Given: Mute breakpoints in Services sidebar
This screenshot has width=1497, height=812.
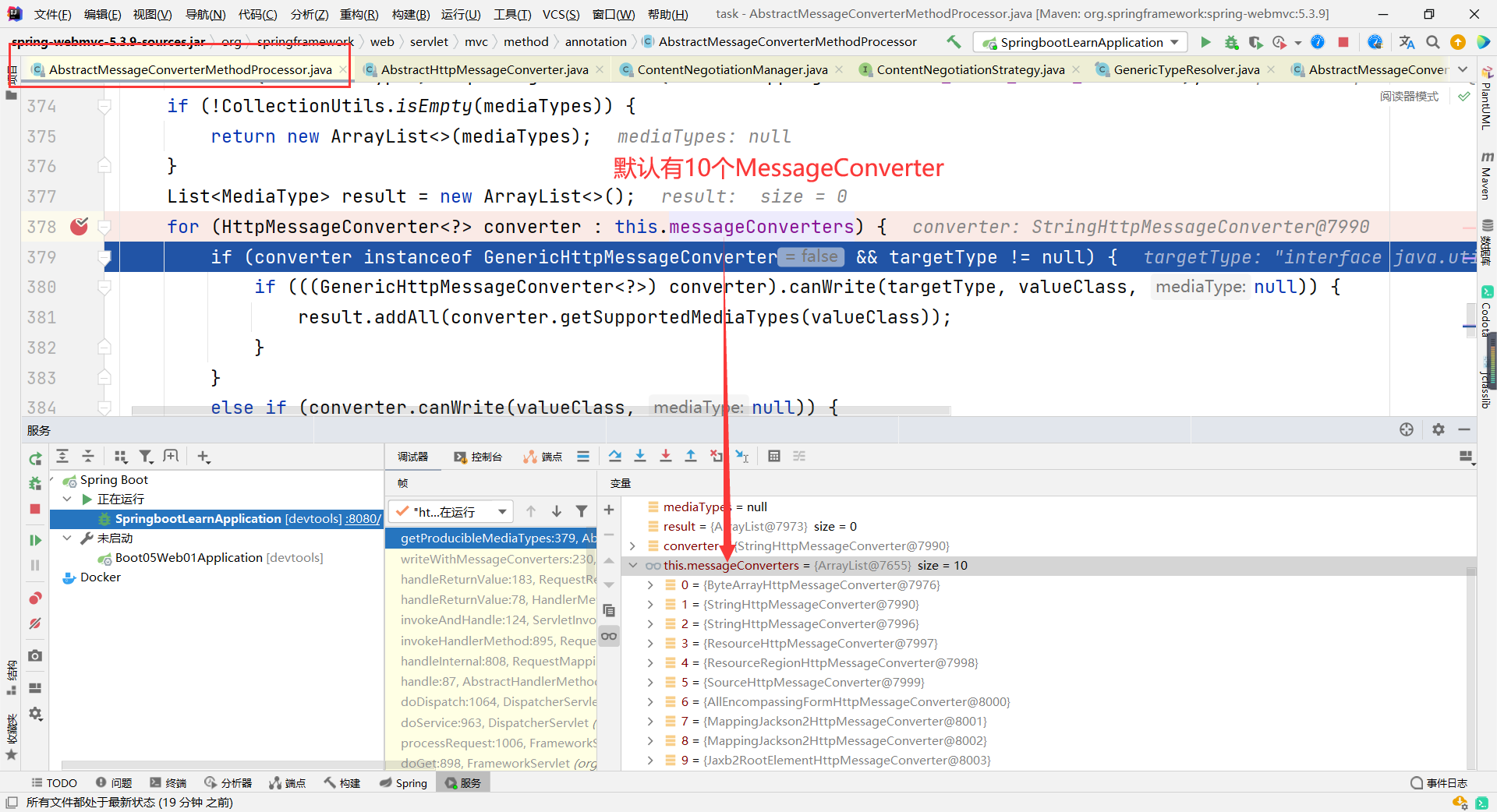Looking at the screenshot, I should 35,623.
